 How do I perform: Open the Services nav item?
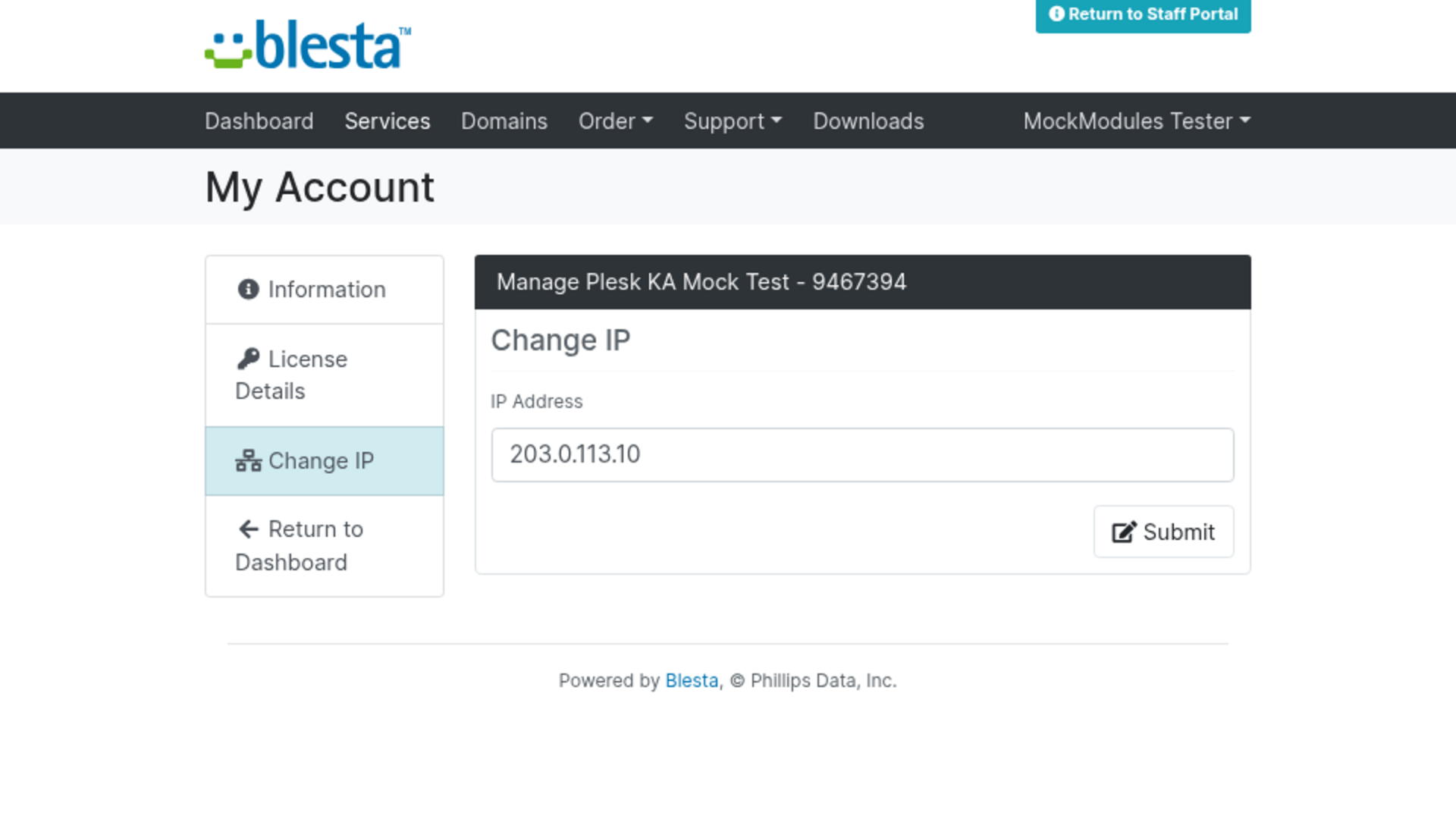point(388,121)
